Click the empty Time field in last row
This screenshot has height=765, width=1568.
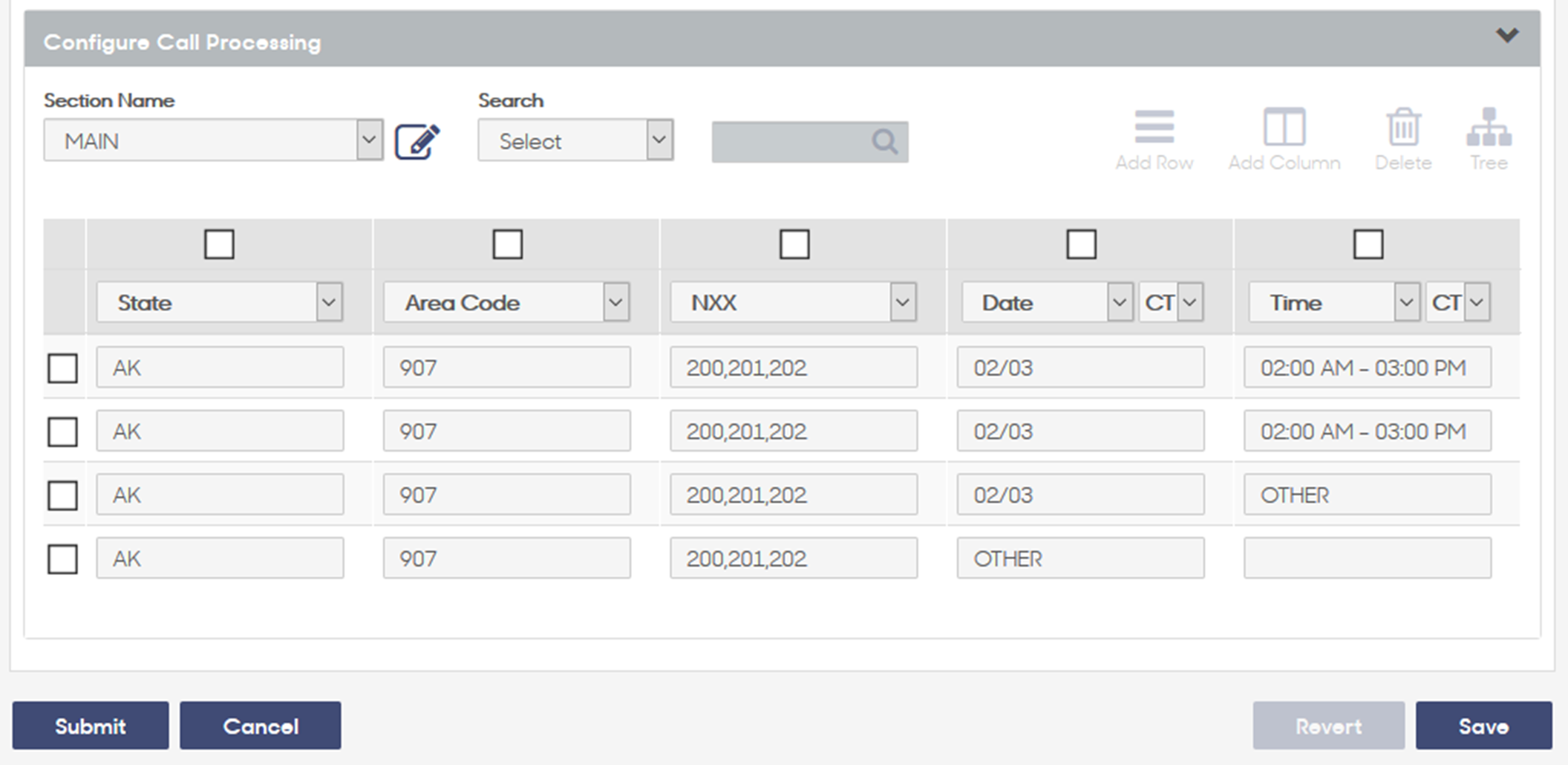[x=1368, y=559]
